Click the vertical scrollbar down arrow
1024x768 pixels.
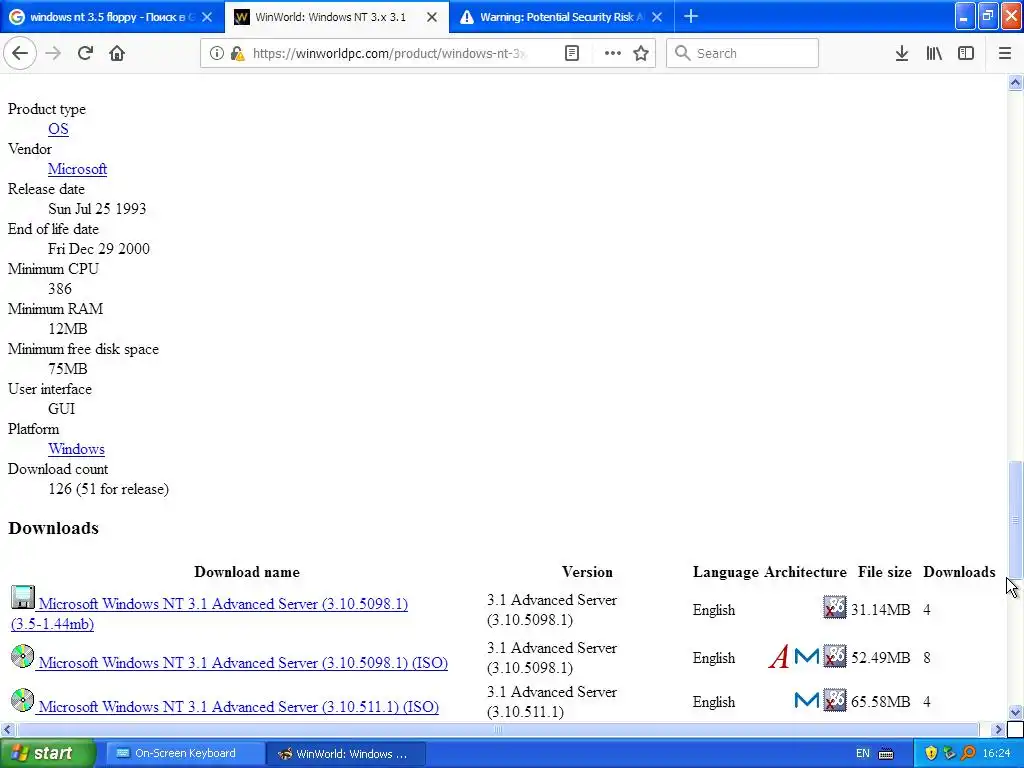click(x=1015, y=712)
